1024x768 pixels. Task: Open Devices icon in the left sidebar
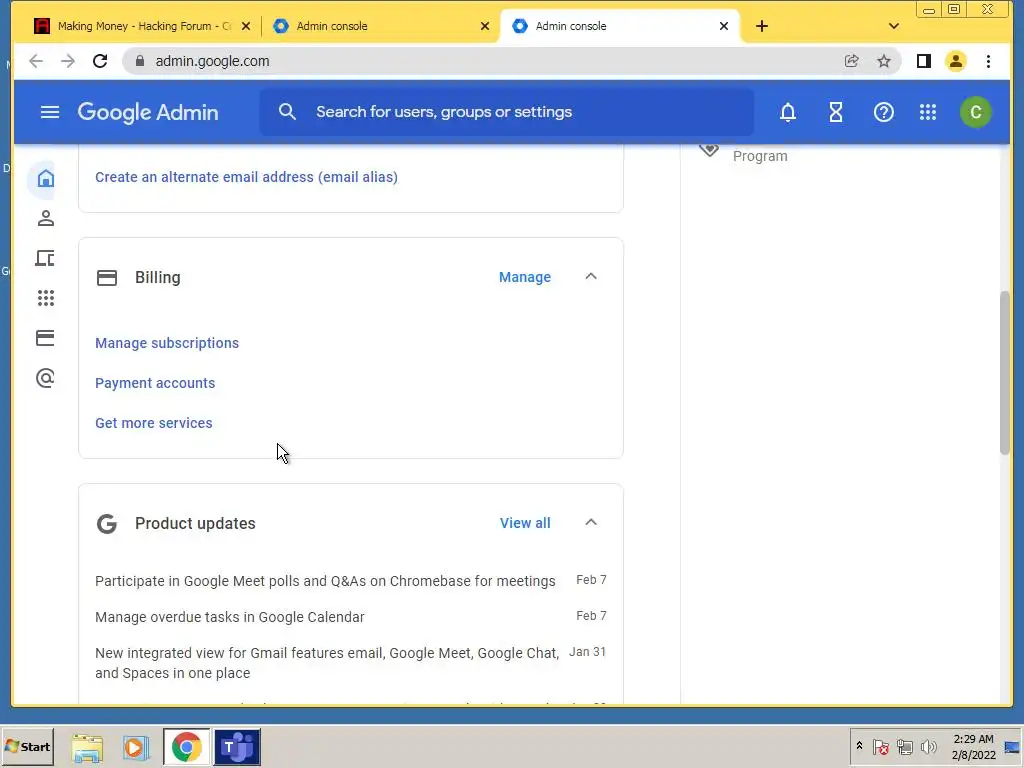[x=45, y=258]
